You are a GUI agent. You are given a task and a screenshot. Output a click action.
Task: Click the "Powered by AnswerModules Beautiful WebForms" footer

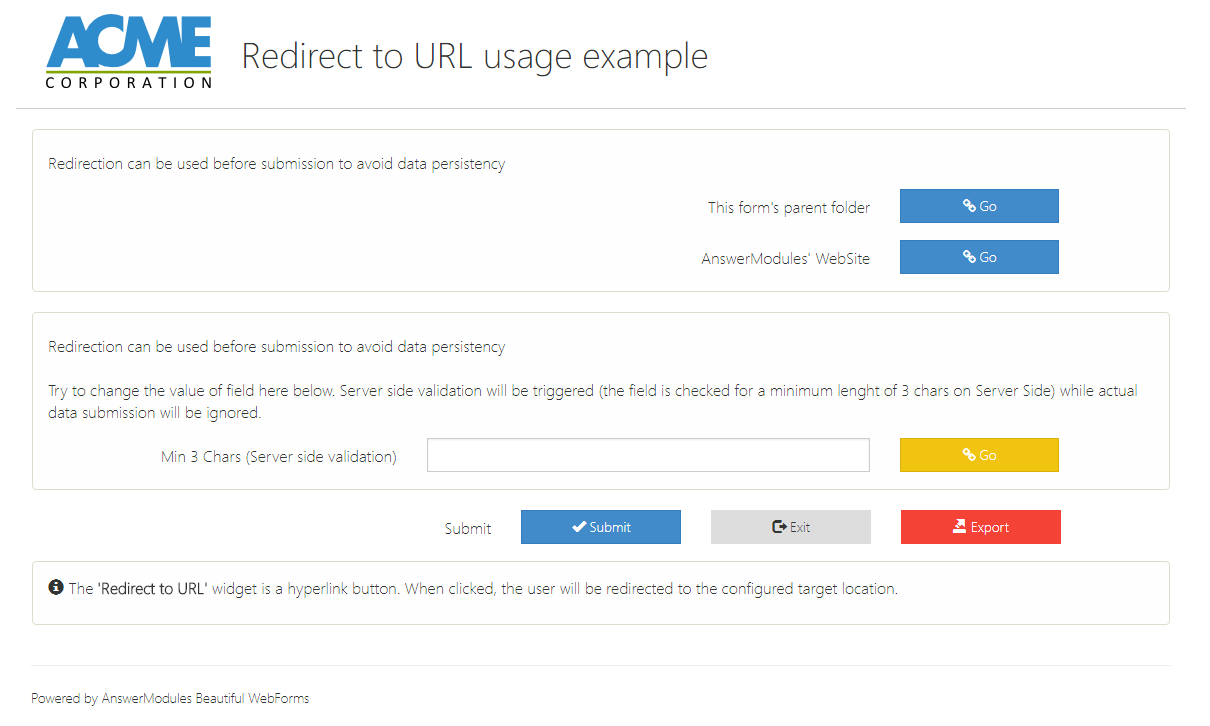(x=170, y=699)
